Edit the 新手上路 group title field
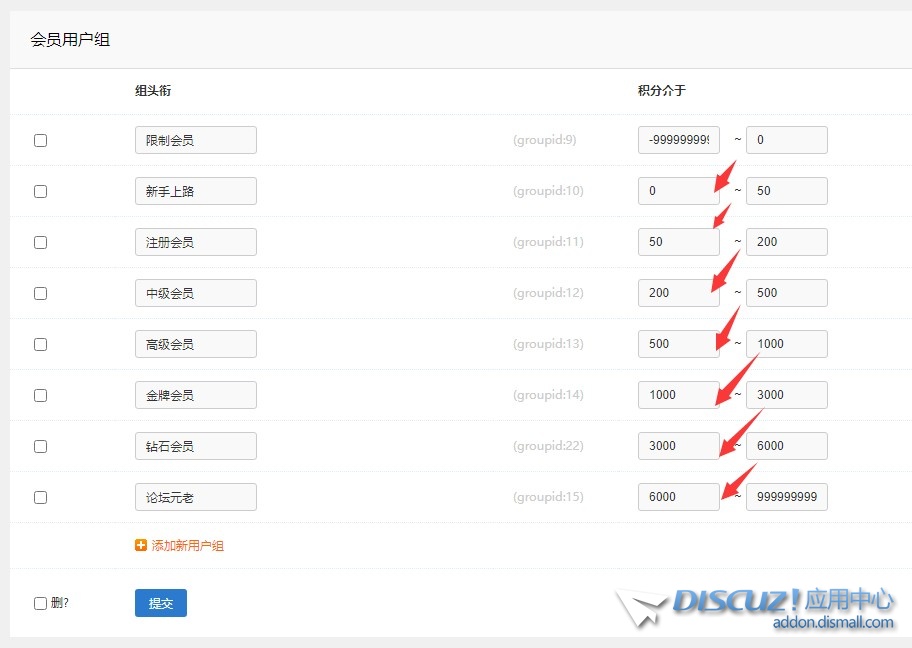912x648 pixels. [x=195, y=191]
